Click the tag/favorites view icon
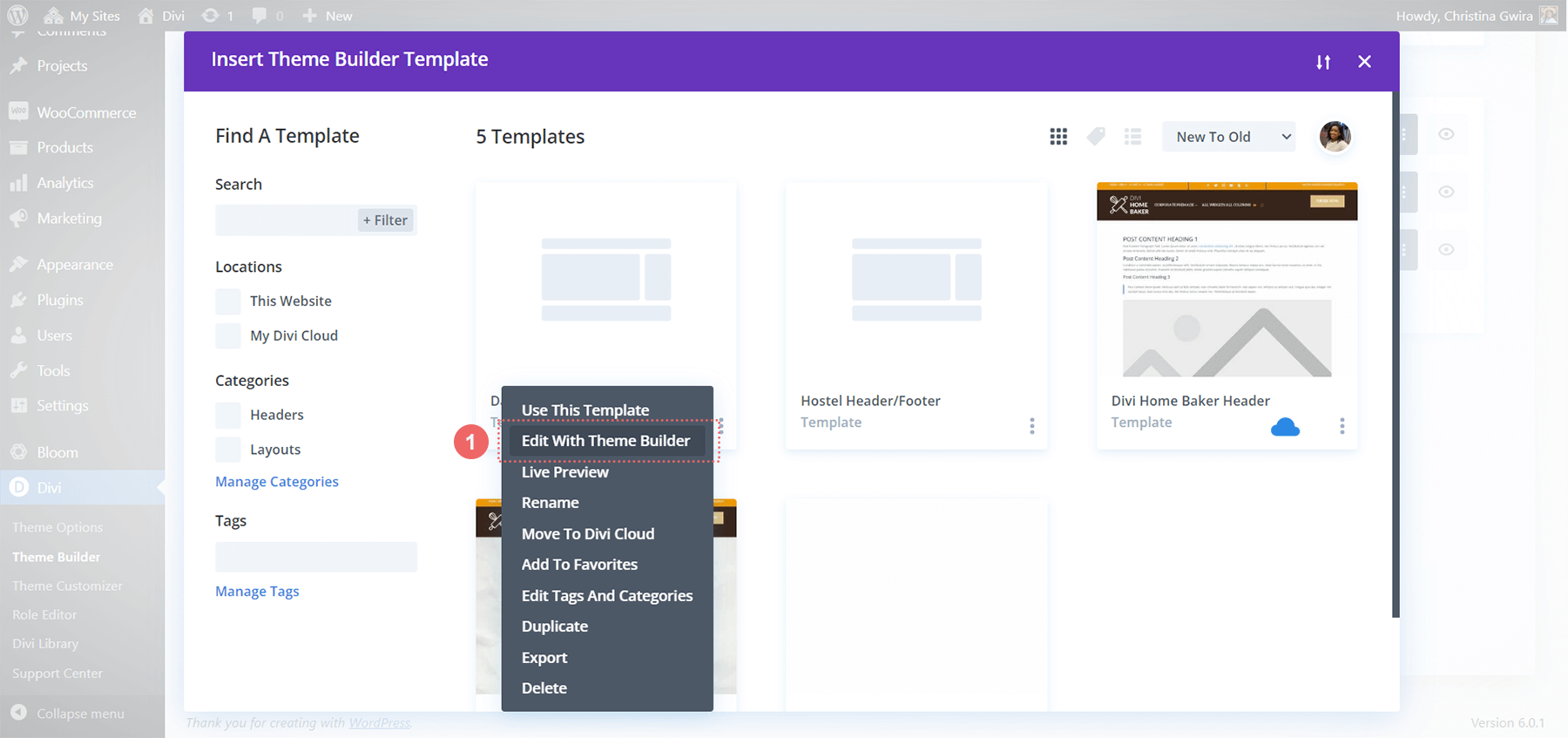 [x=1096, y=137]
